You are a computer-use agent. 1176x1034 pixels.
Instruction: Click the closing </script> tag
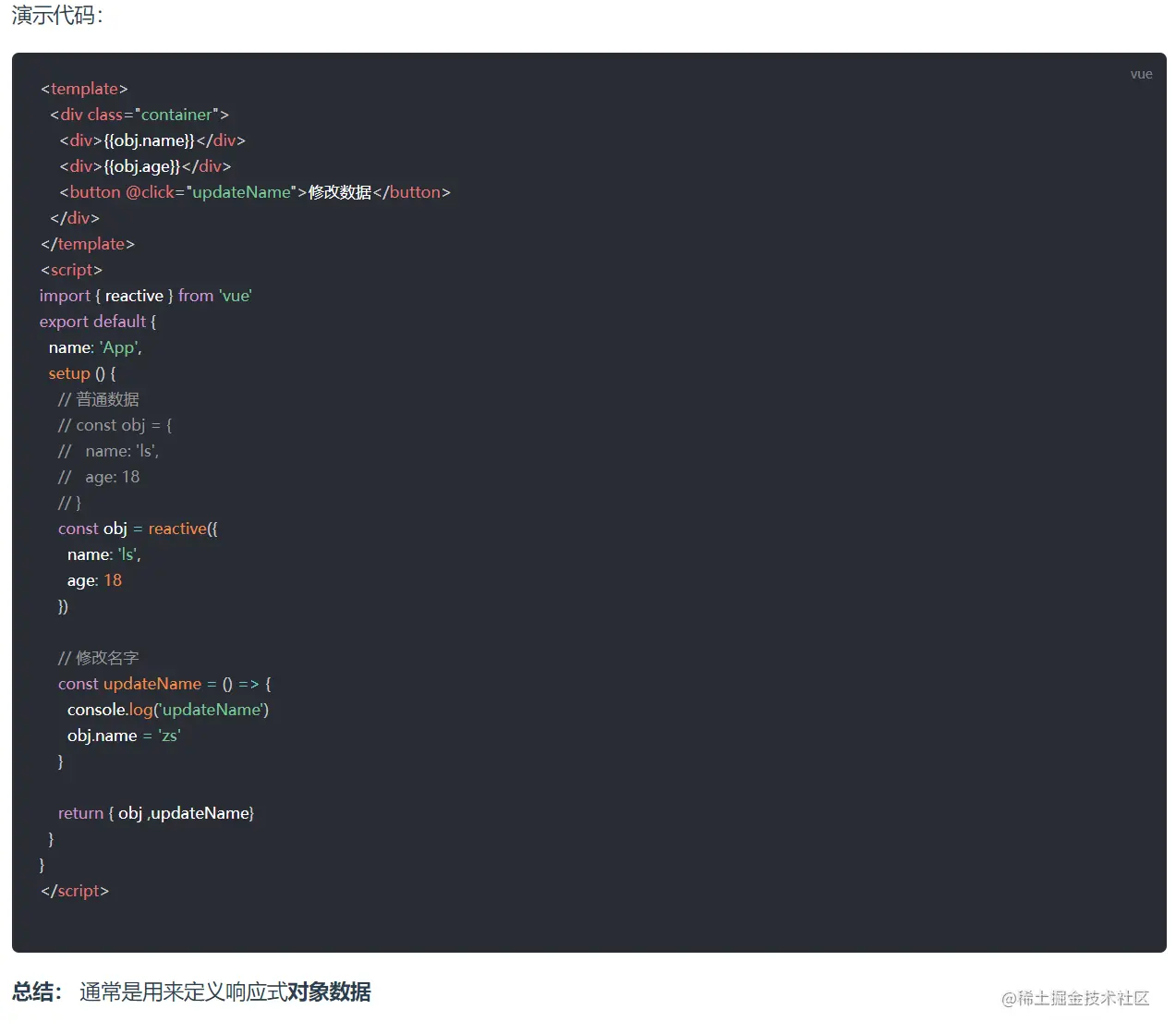click(x=75, y=891)
